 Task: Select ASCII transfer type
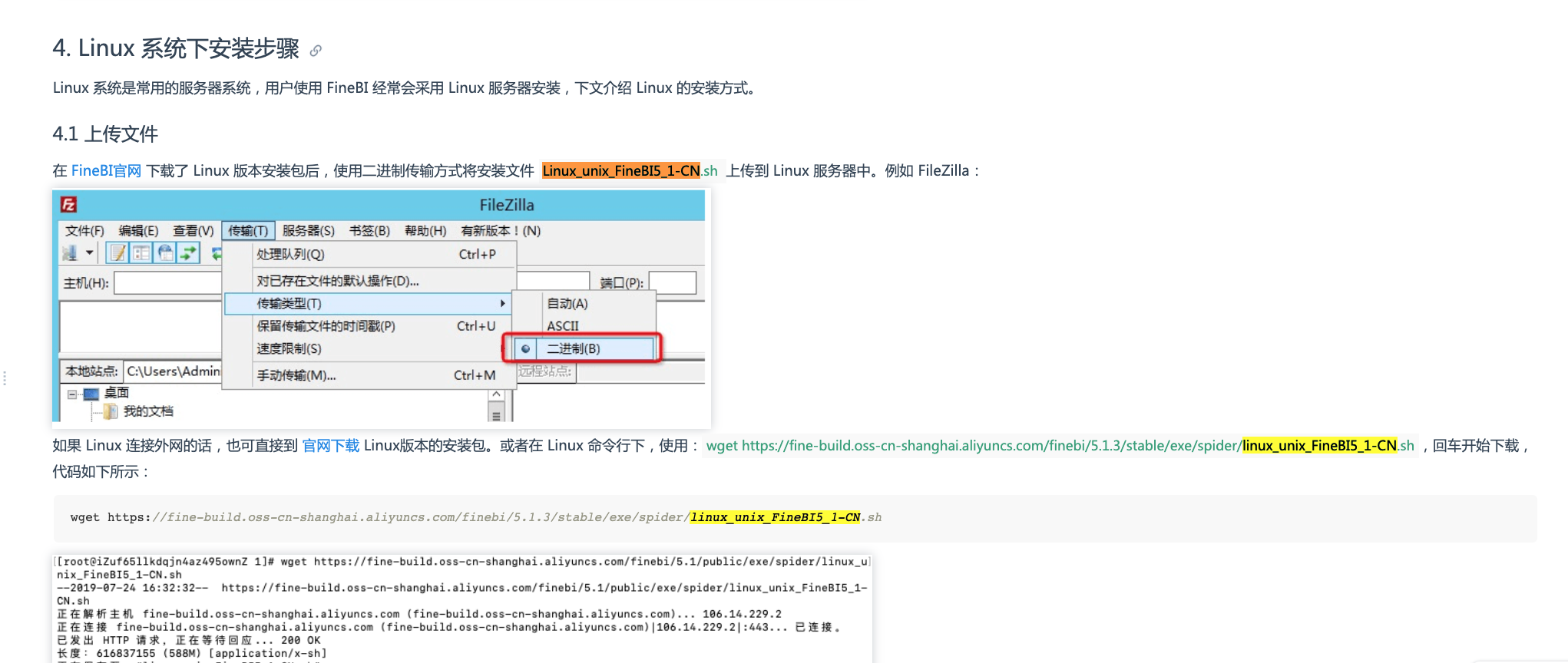pos(584,326)
